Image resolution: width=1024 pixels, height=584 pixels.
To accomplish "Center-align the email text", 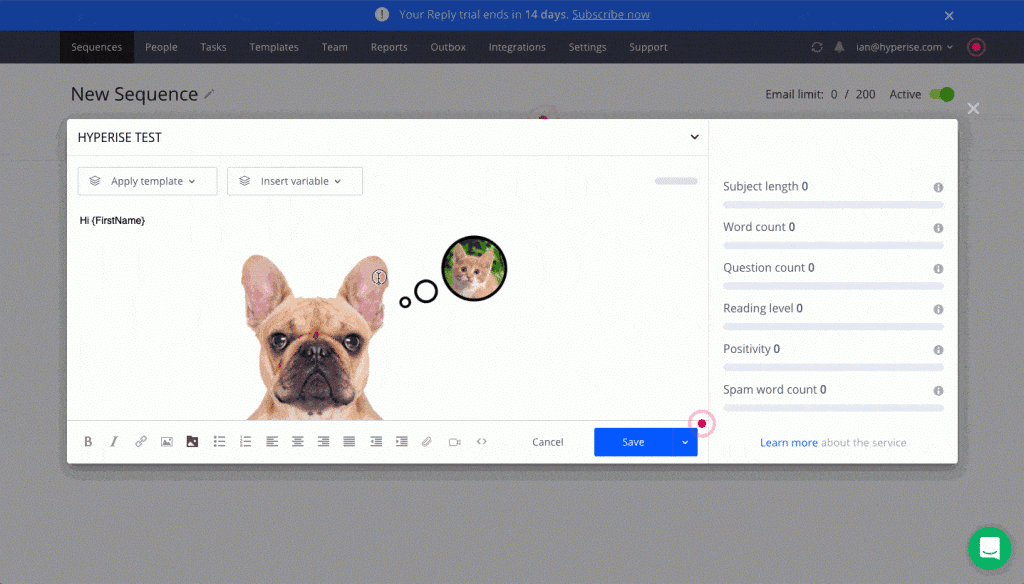I will click(298, 442).
